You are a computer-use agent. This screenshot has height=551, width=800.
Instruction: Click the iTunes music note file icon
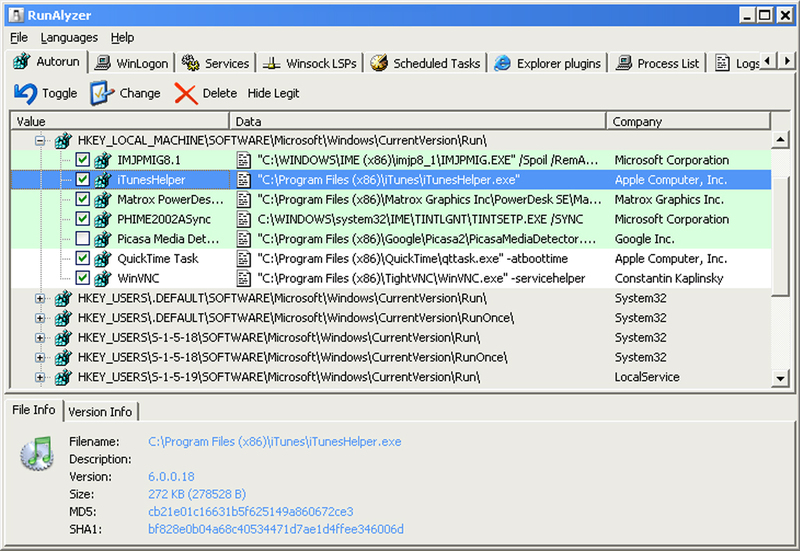(x=37, y=454)
